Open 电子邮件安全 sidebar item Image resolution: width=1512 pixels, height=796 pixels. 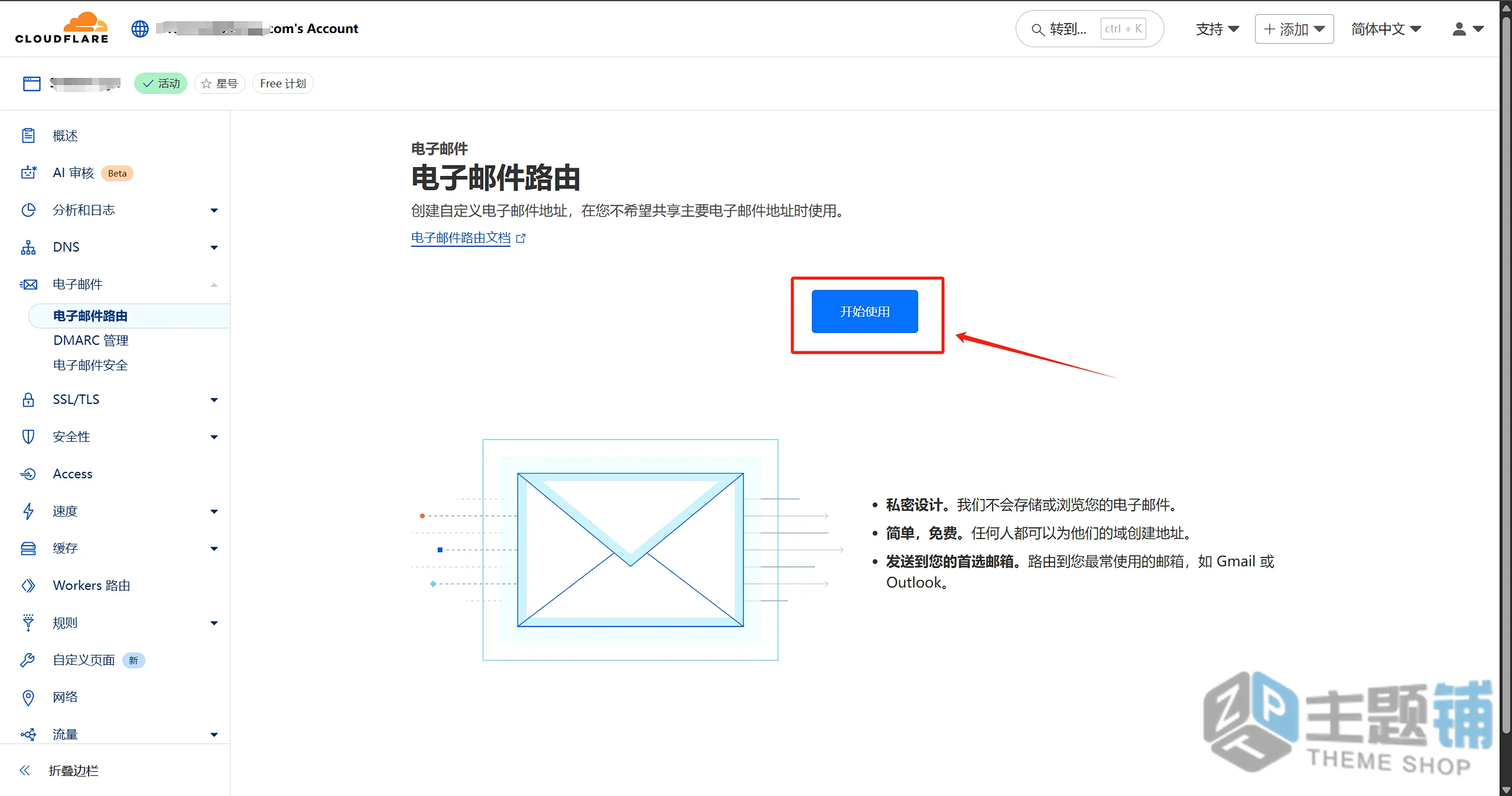click(x=90, y=366)
